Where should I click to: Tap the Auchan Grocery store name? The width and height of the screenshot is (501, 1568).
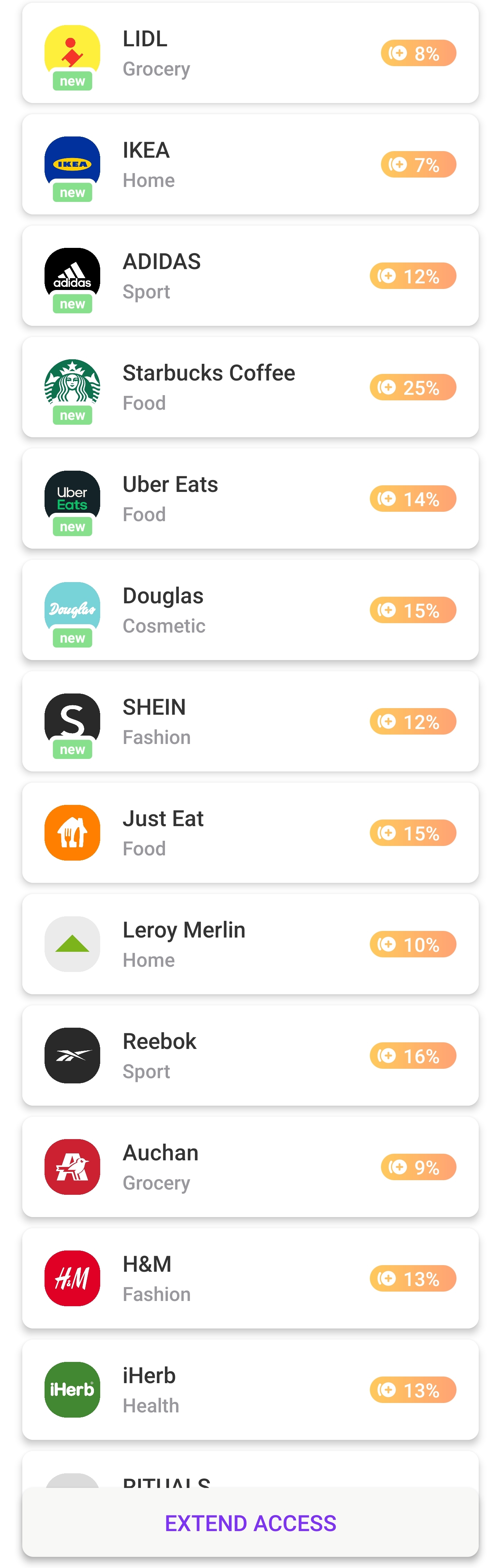tap(160, 1153)
